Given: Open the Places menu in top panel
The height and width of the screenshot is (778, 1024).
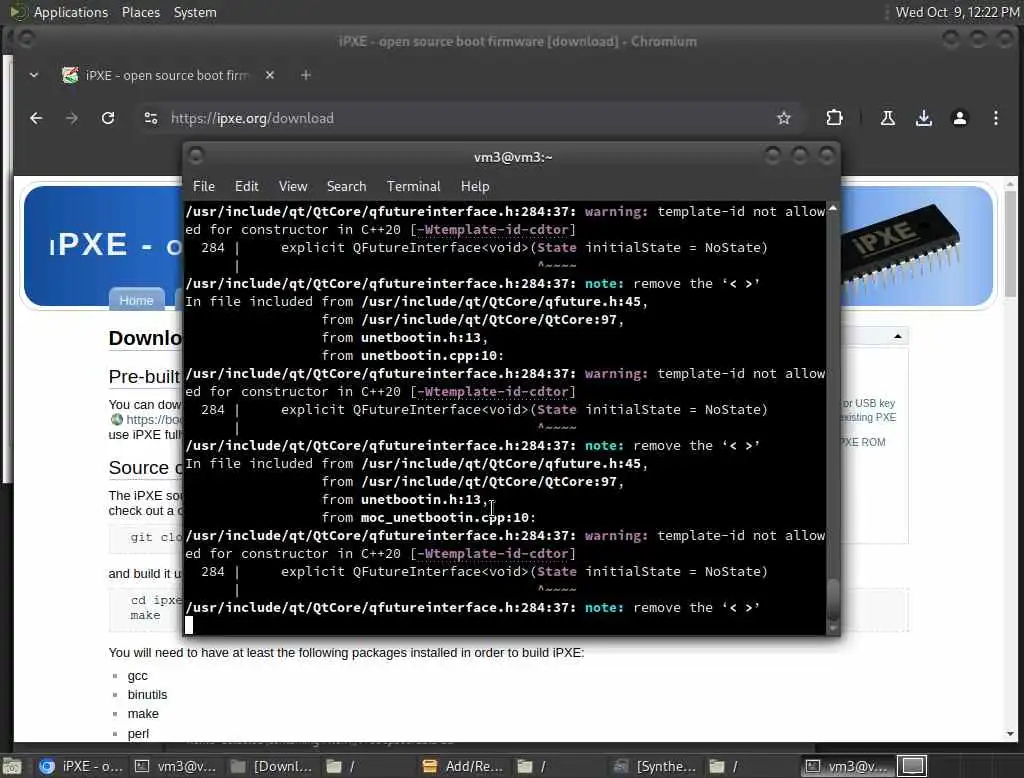Looking at the screenshot, I should [140, 12].
